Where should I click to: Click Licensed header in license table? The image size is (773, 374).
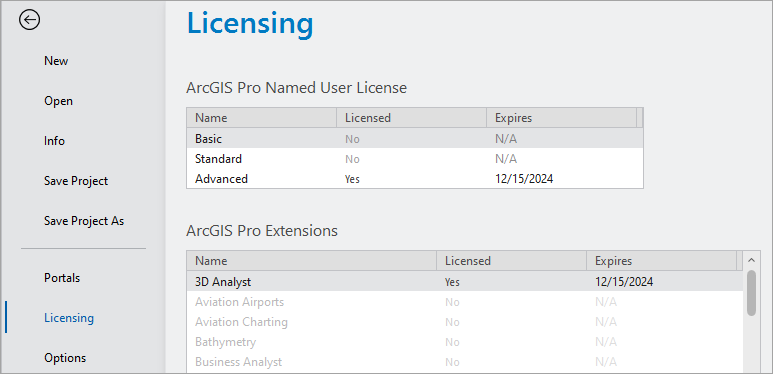tap(411, 118)
